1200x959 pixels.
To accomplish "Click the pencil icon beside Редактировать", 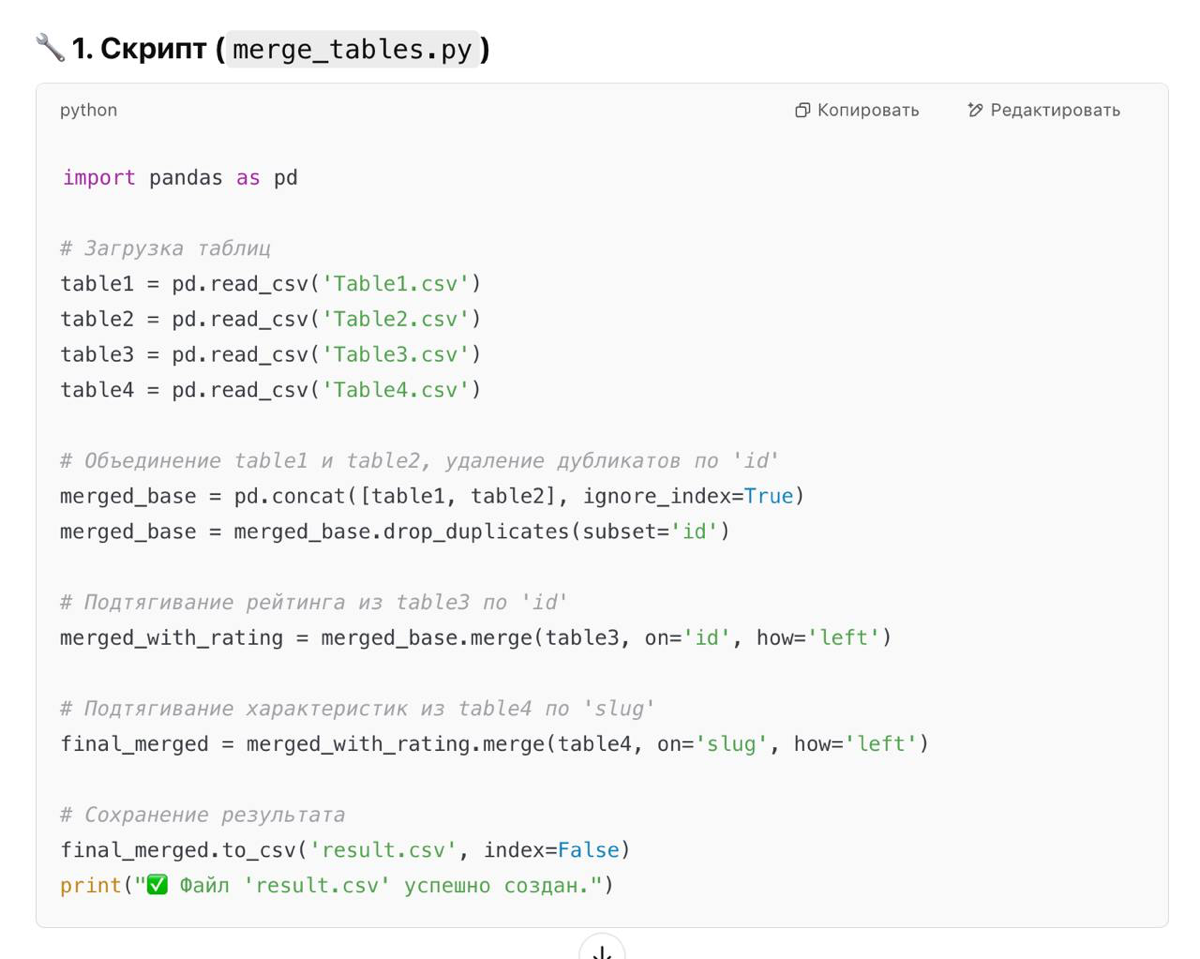I will click(975, 110).
